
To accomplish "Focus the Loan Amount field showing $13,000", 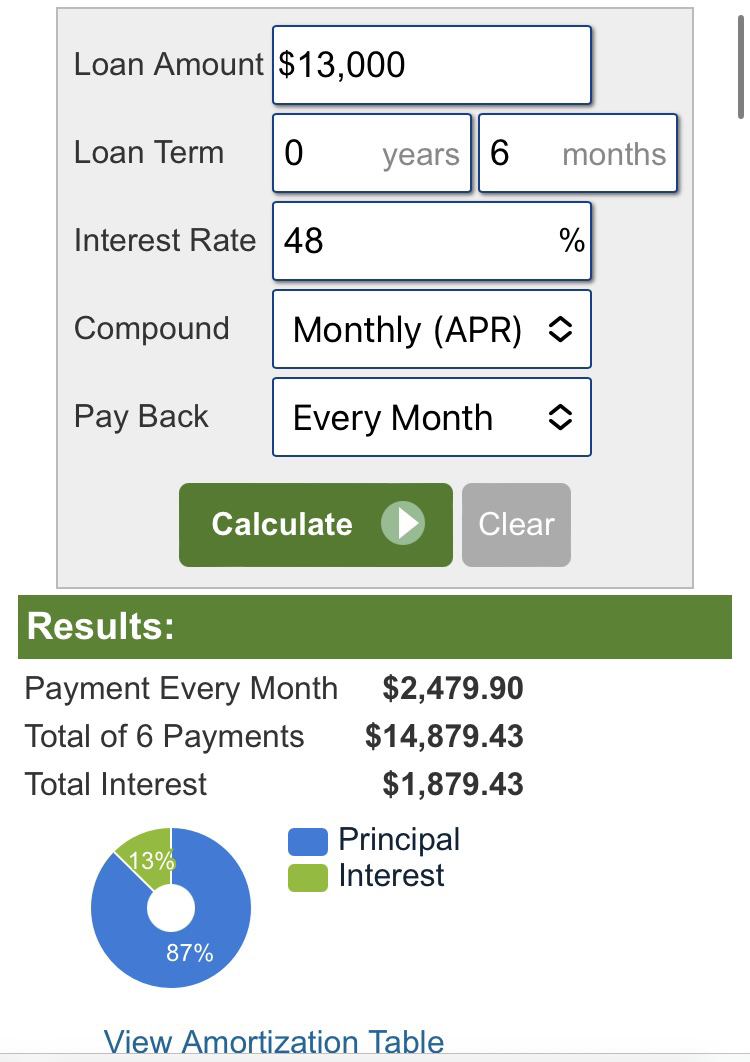I will pyautogui.click(x=432, y=65).
